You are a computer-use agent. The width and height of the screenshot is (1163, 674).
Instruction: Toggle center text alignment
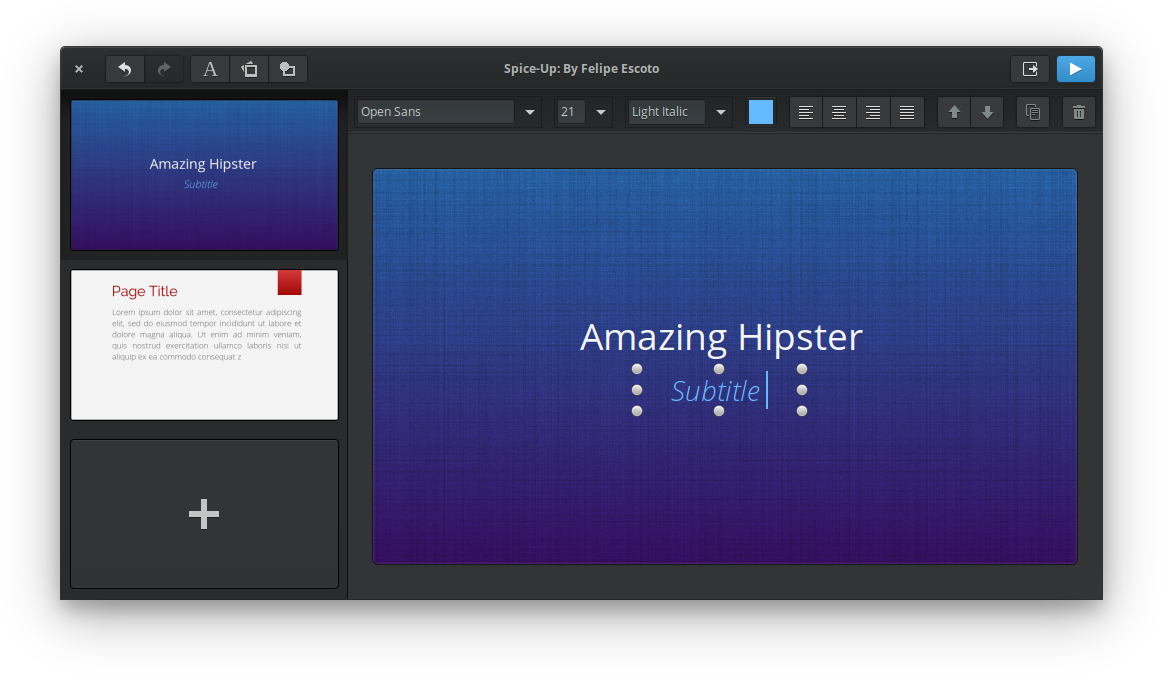[x=839, y=112]
